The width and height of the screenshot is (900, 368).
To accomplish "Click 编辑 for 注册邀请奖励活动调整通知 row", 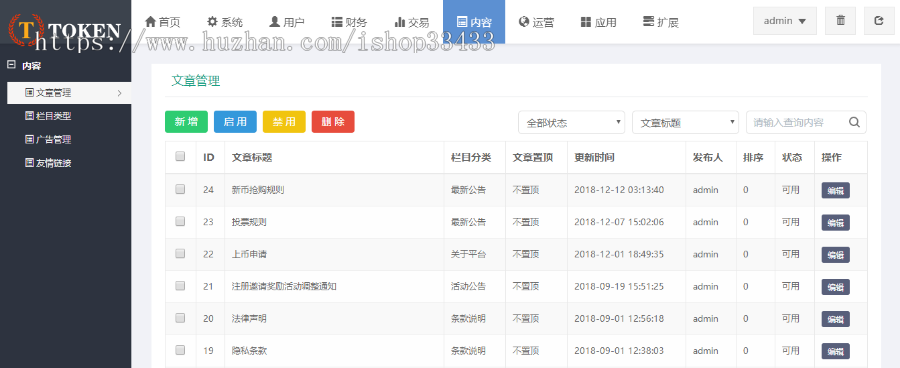I will 836,287.
